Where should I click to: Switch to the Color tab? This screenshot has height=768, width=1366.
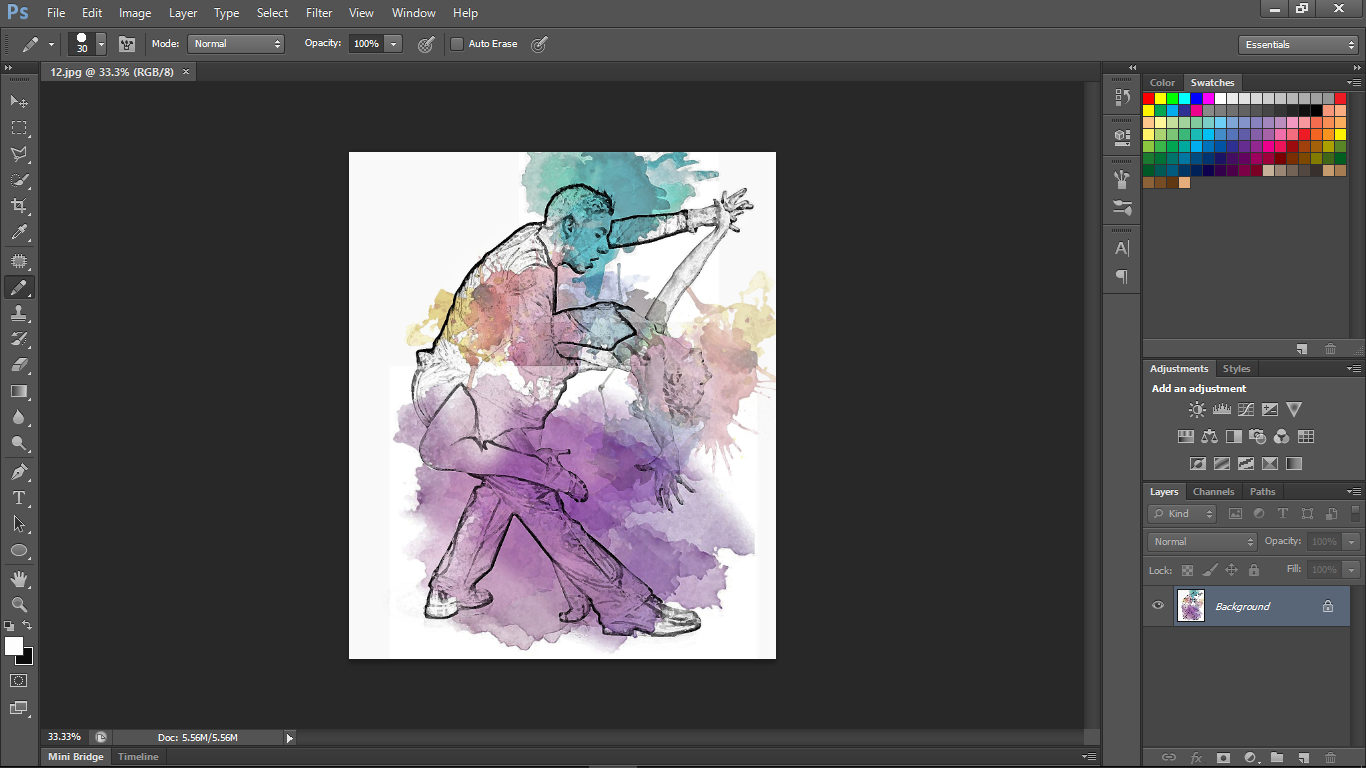pos(1162,83)
